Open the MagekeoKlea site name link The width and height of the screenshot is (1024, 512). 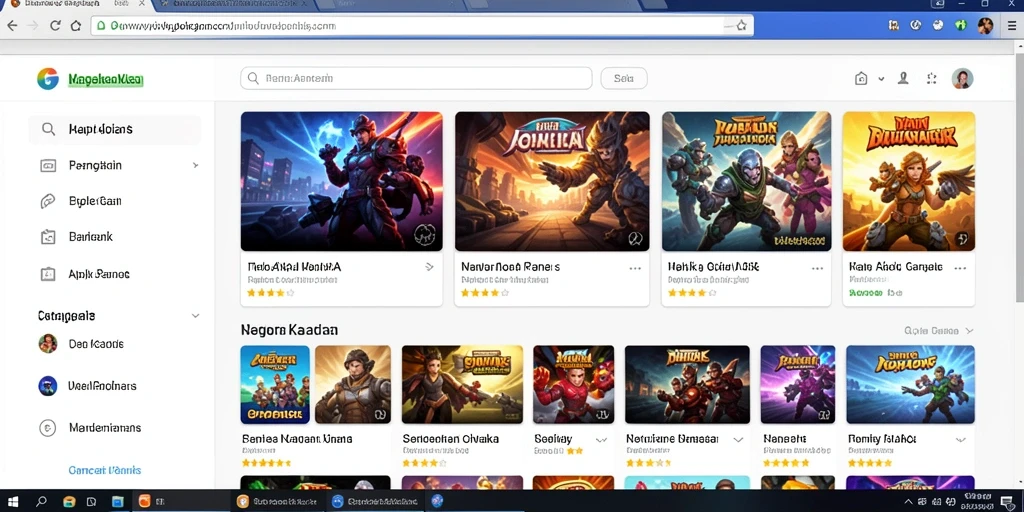coord(105,80)
